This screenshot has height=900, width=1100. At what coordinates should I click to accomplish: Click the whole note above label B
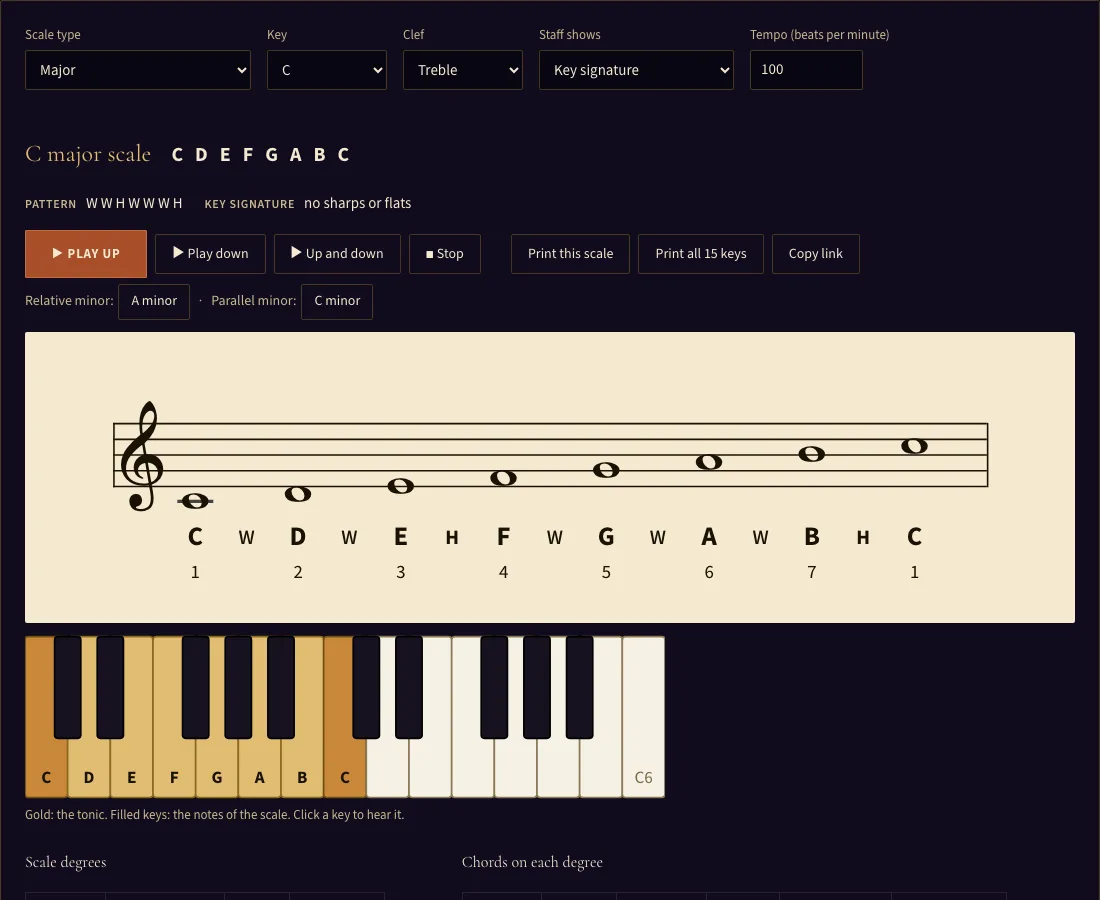point(812,455)
